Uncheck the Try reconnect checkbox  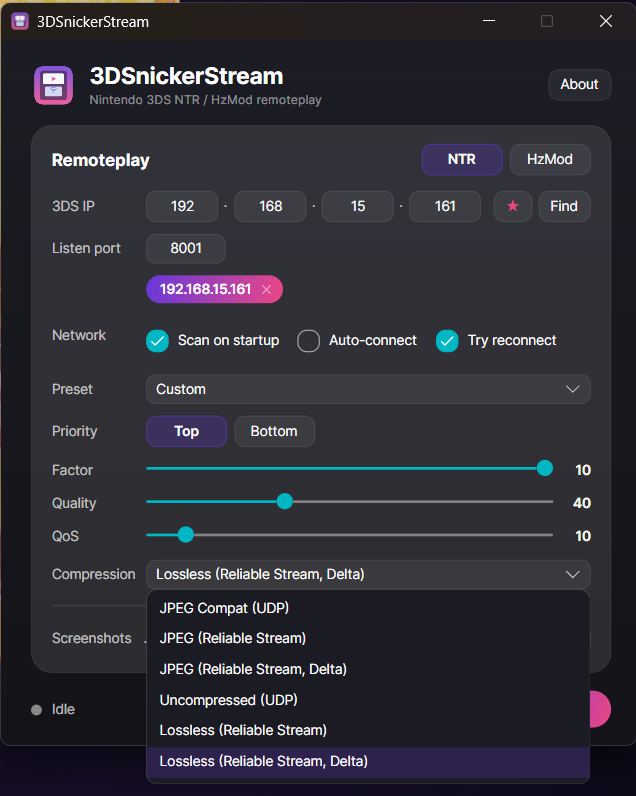pos(447,341)
